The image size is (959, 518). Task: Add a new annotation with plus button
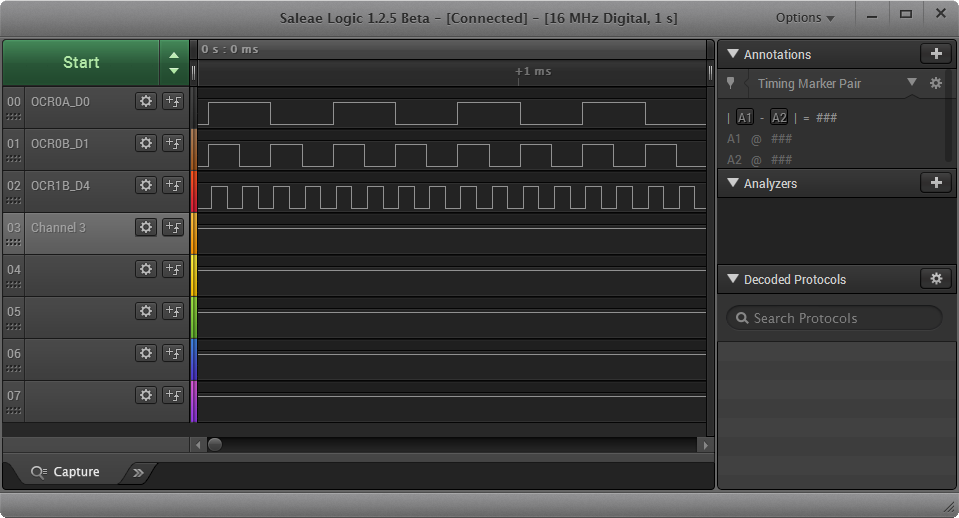pos(936,54)
